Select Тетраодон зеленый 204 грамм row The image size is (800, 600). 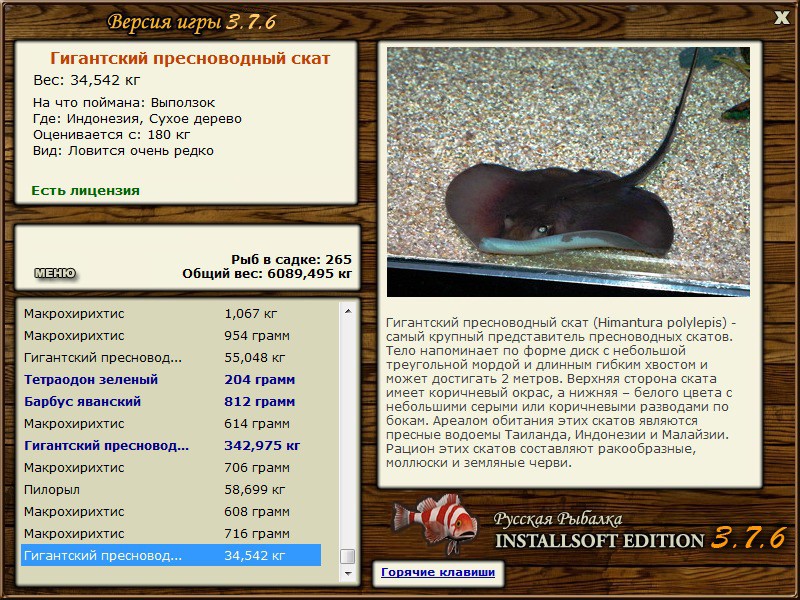click(x=171, y=379)
